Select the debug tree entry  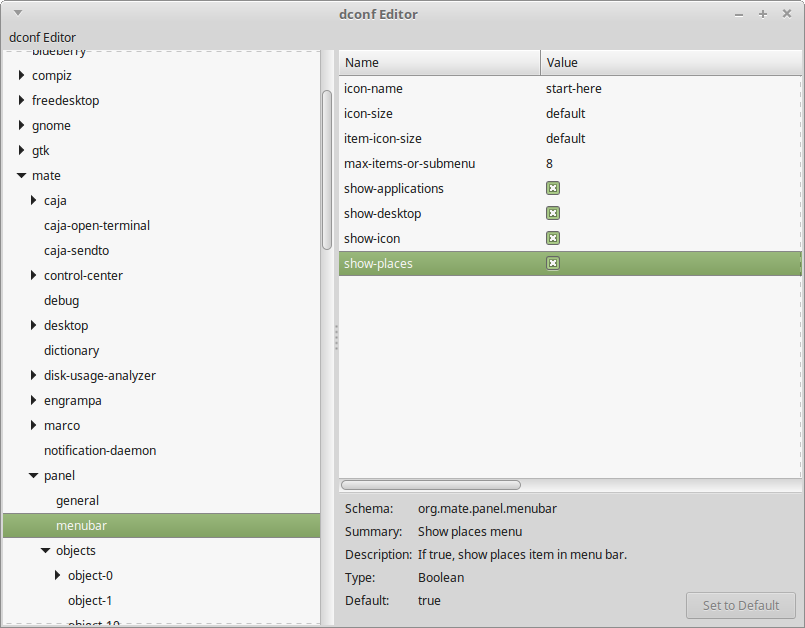click(62, 300)
